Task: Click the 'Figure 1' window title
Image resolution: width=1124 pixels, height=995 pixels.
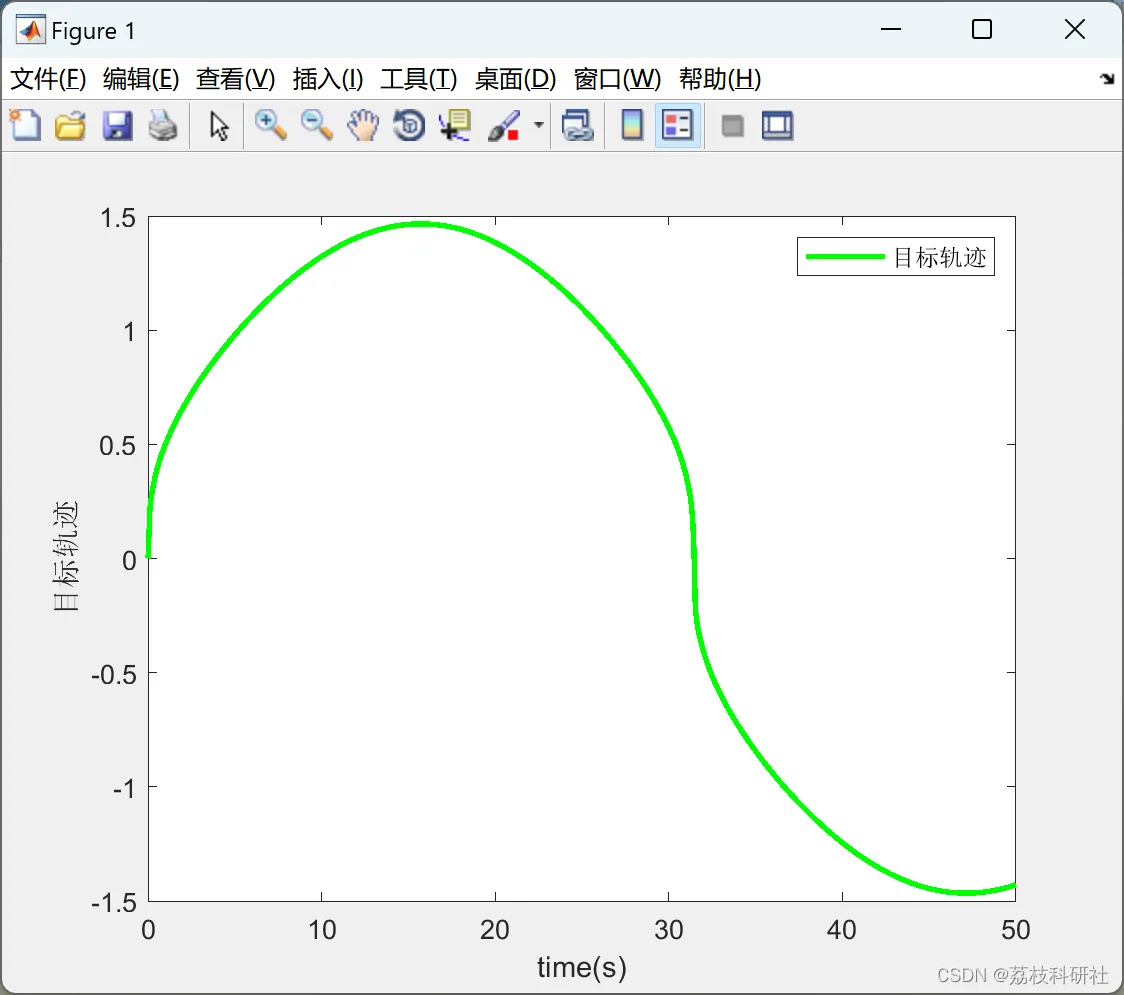Action: (93, 31)
